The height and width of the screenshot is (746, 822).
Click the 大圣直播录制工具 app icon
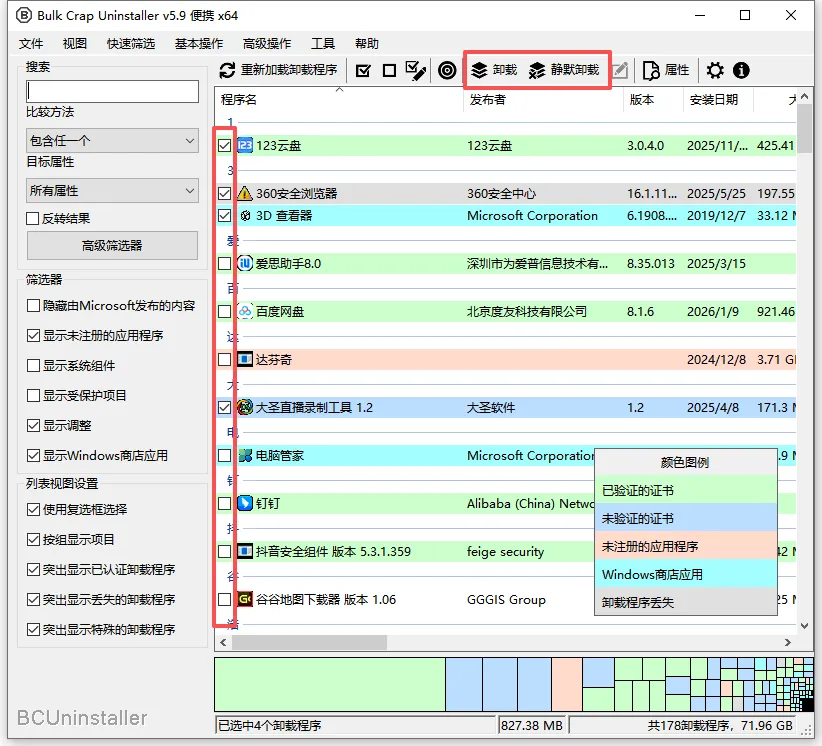[245, 407]
